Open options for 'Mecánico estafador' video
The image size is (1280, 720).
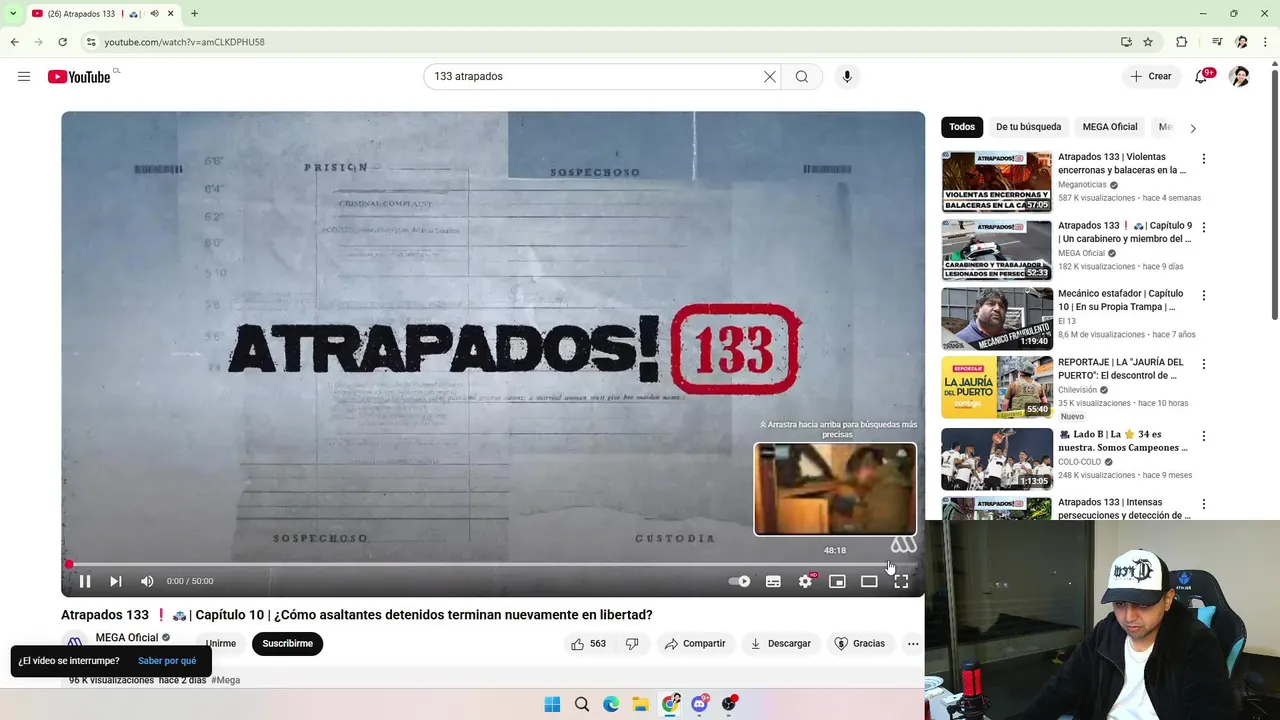(x=1204, y=295)
